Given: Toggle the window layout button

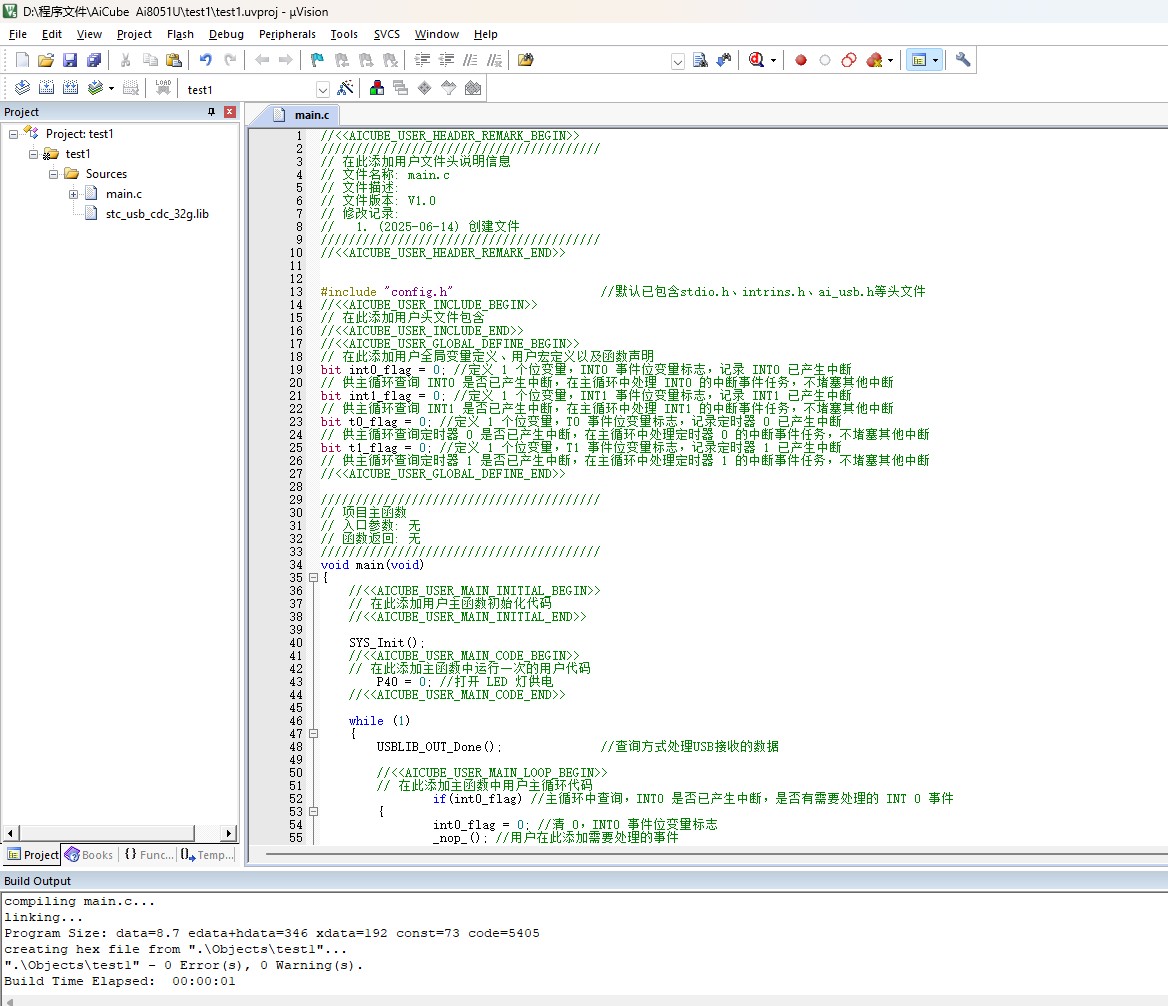Looking at the screenshot, I should 919,60.
